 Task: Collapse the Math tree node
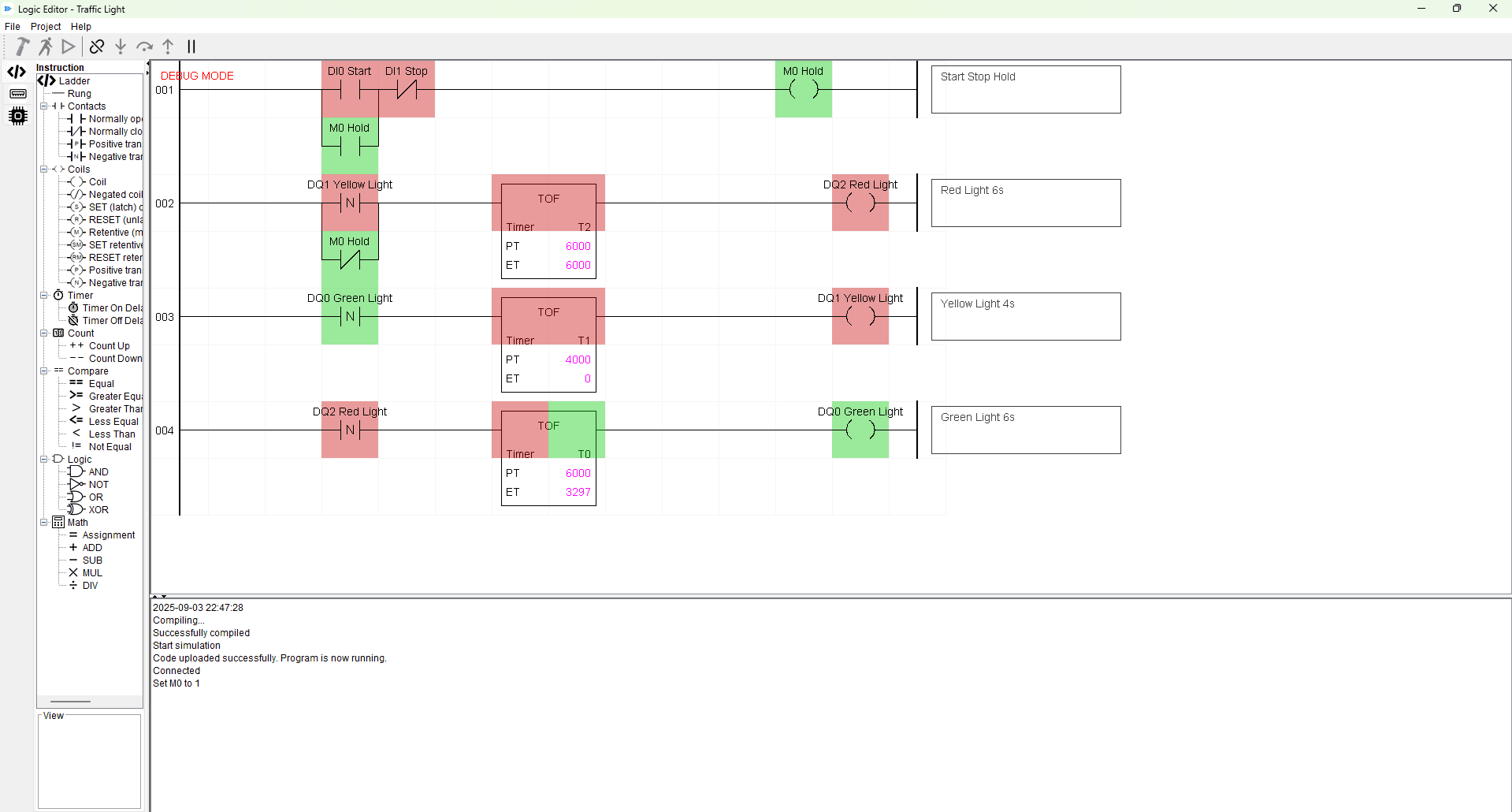click(44, 523)
